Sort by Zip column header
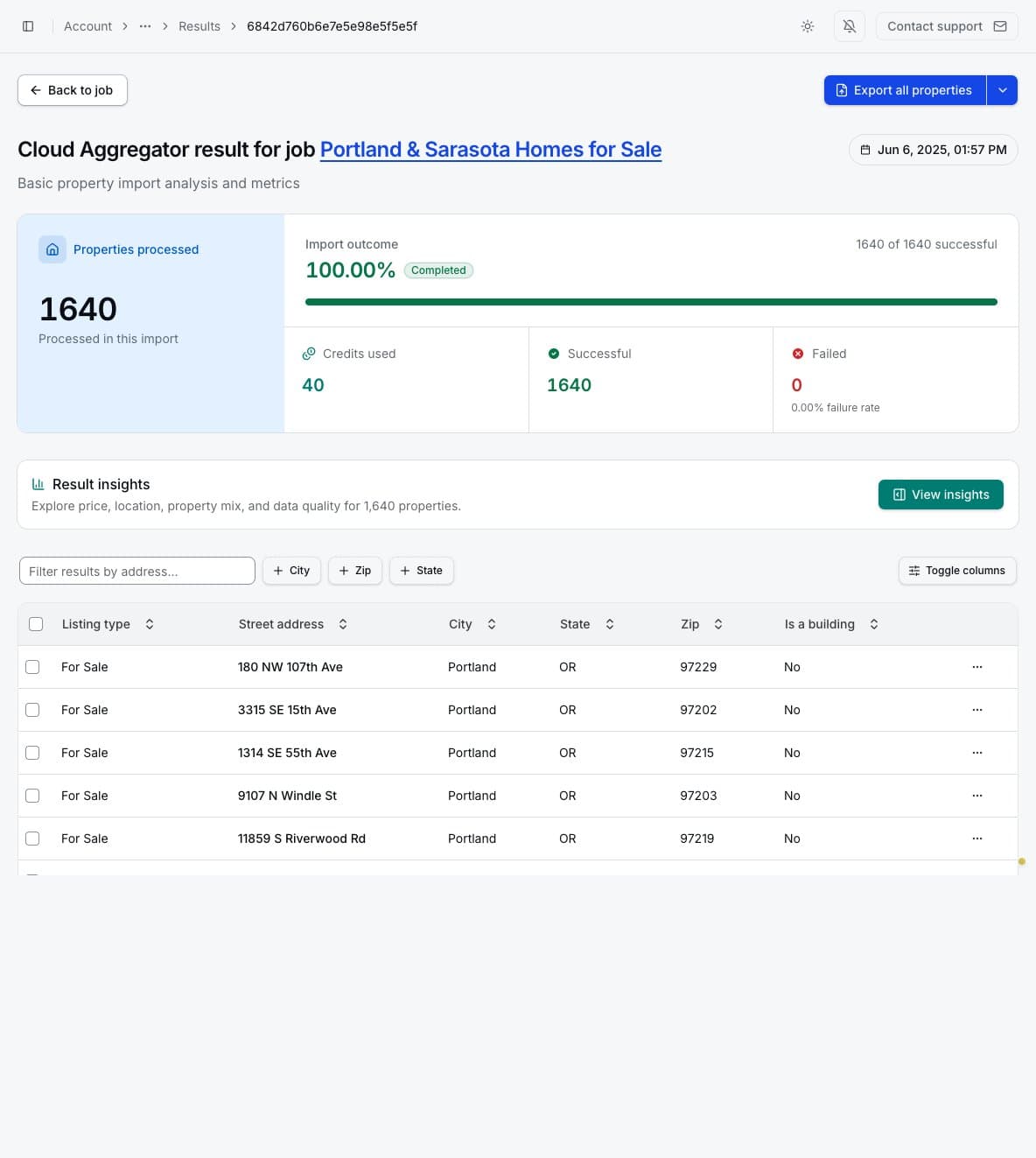 pyautogui.click(x=702, y=624)
